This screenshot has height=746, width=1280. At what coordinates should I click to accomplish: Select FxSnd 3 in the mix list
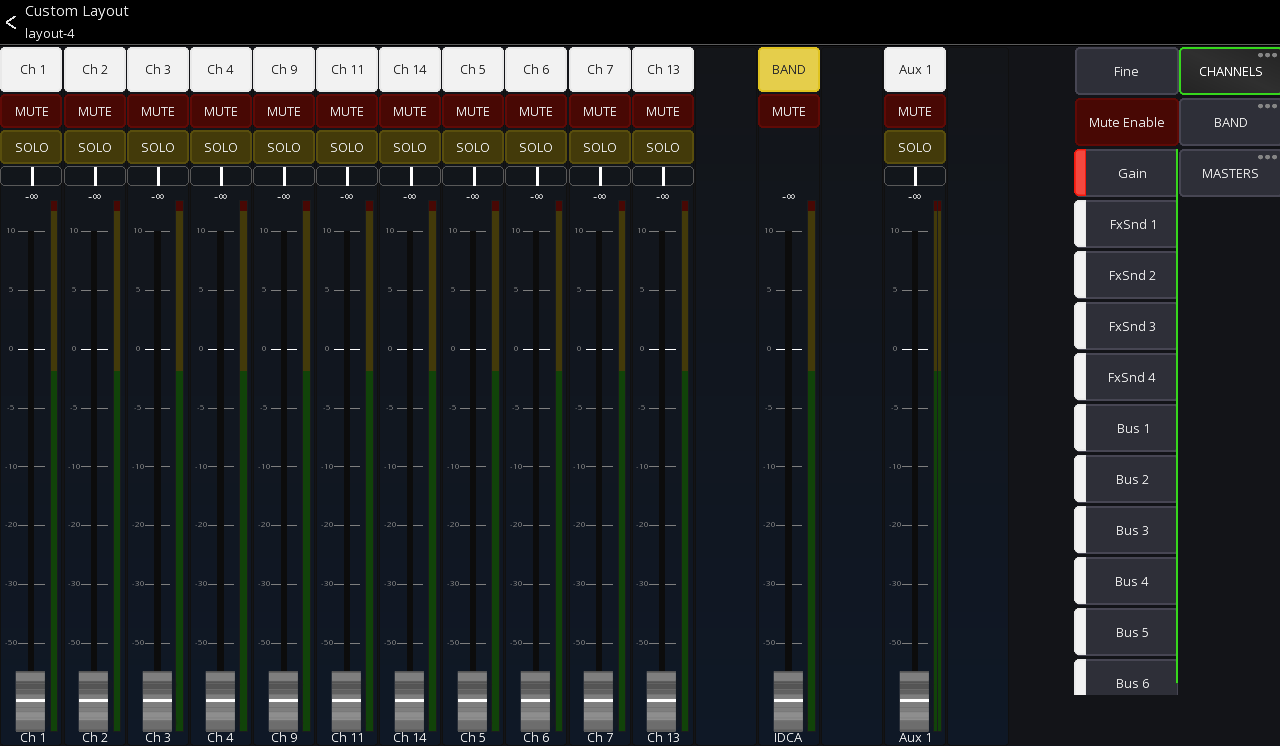1126,326
